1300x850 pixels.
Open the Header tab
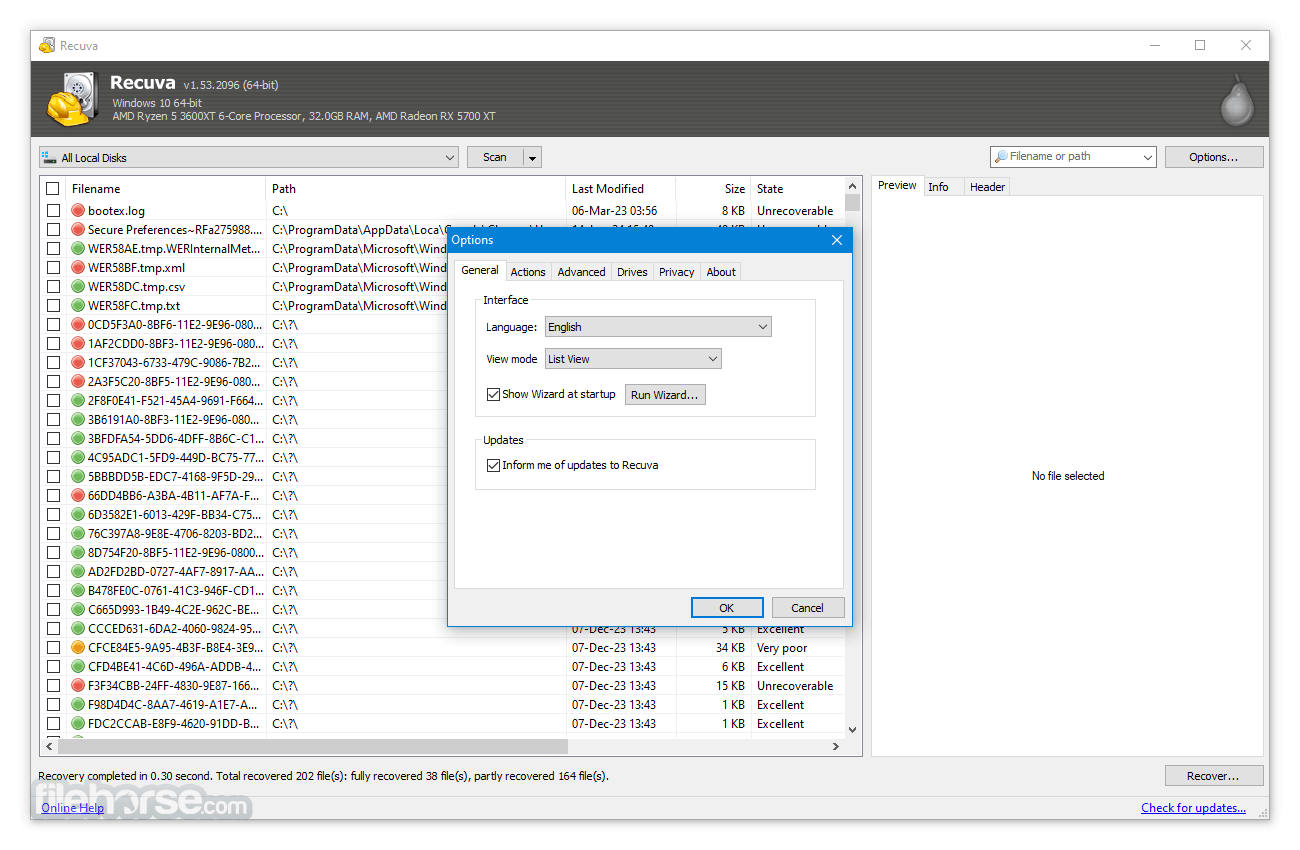click(x=987, y=187)
